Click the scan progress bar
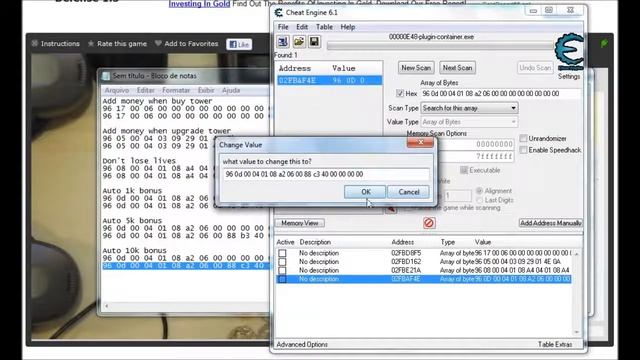 (x=440, y=46)
